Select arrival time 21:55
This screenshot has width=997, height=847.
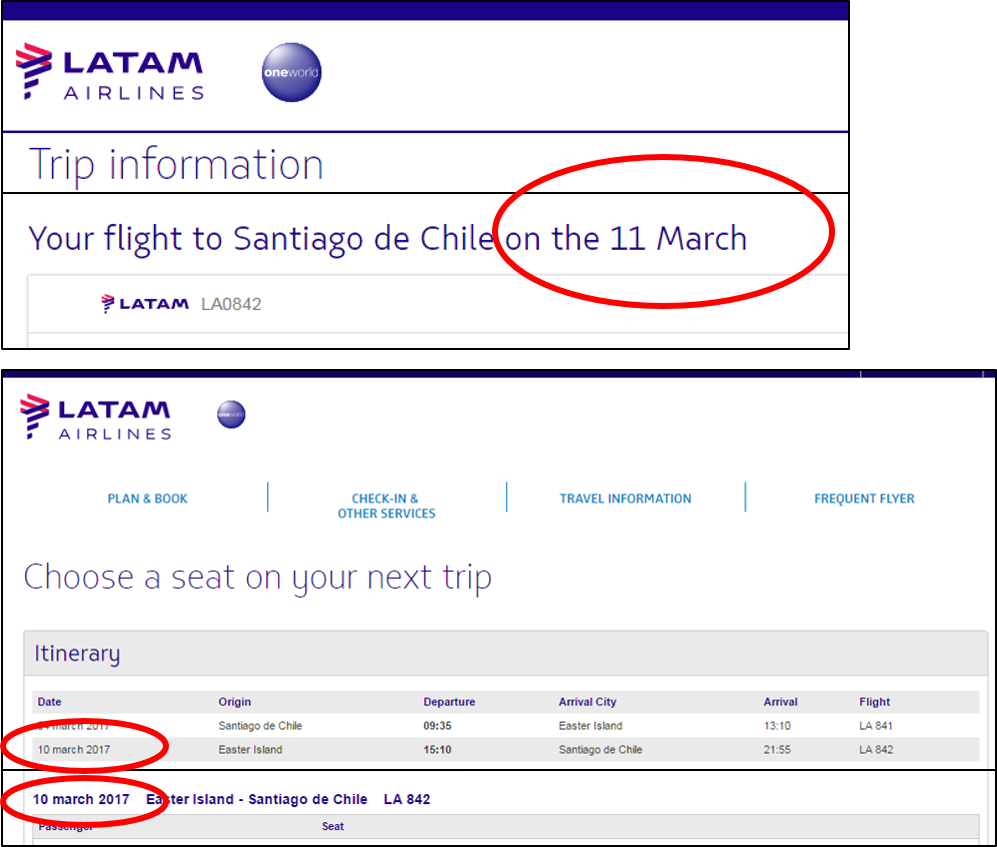coord(777,750)
